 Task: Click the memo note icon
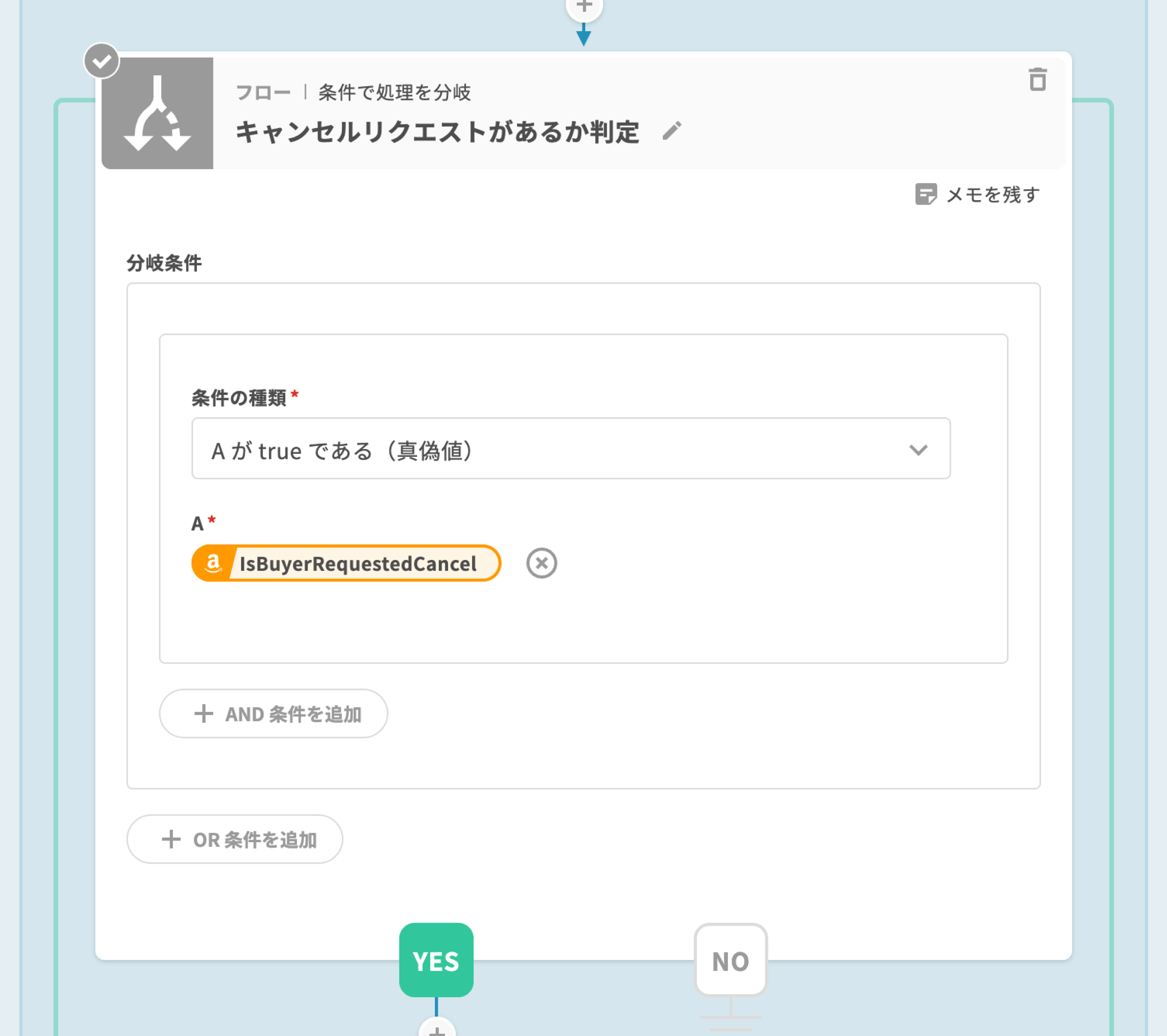point(925,194)
